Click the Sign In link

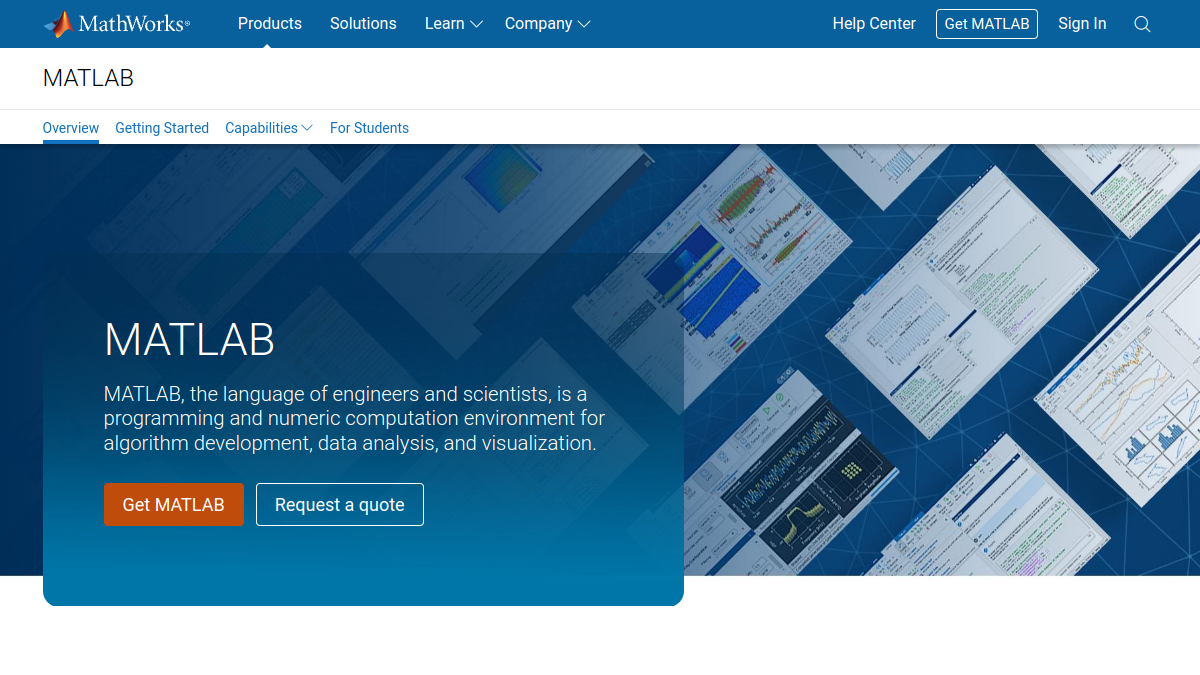point(1082,24)
